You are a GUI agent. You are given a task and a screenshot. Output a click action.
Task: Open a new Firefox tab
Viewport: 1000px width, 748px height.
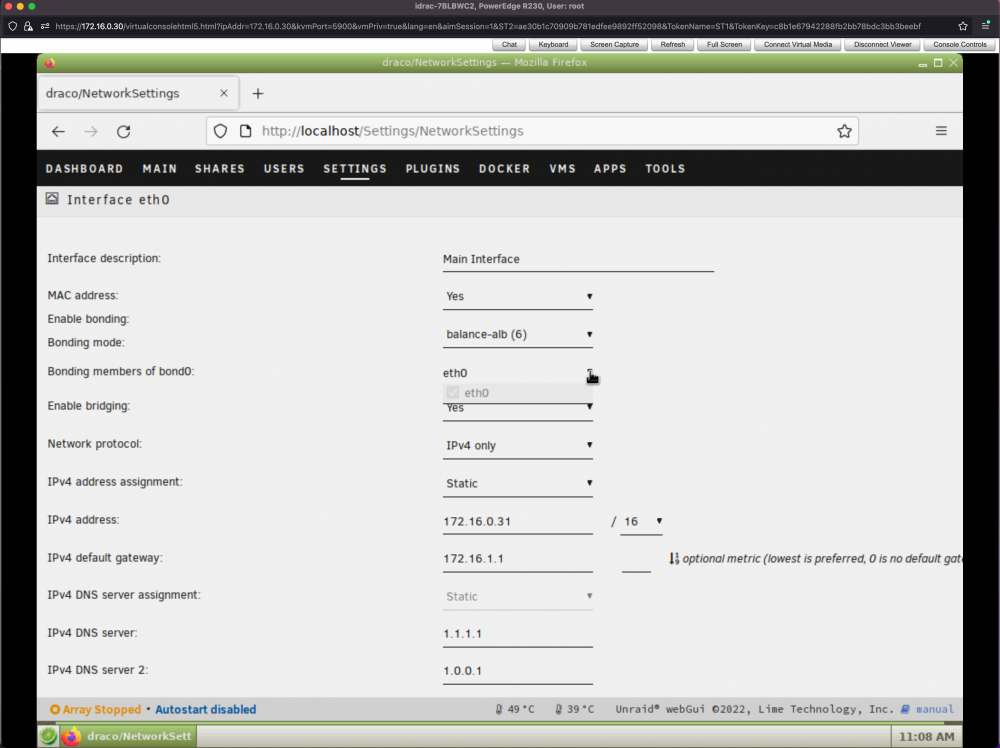[x=258, y=94]
